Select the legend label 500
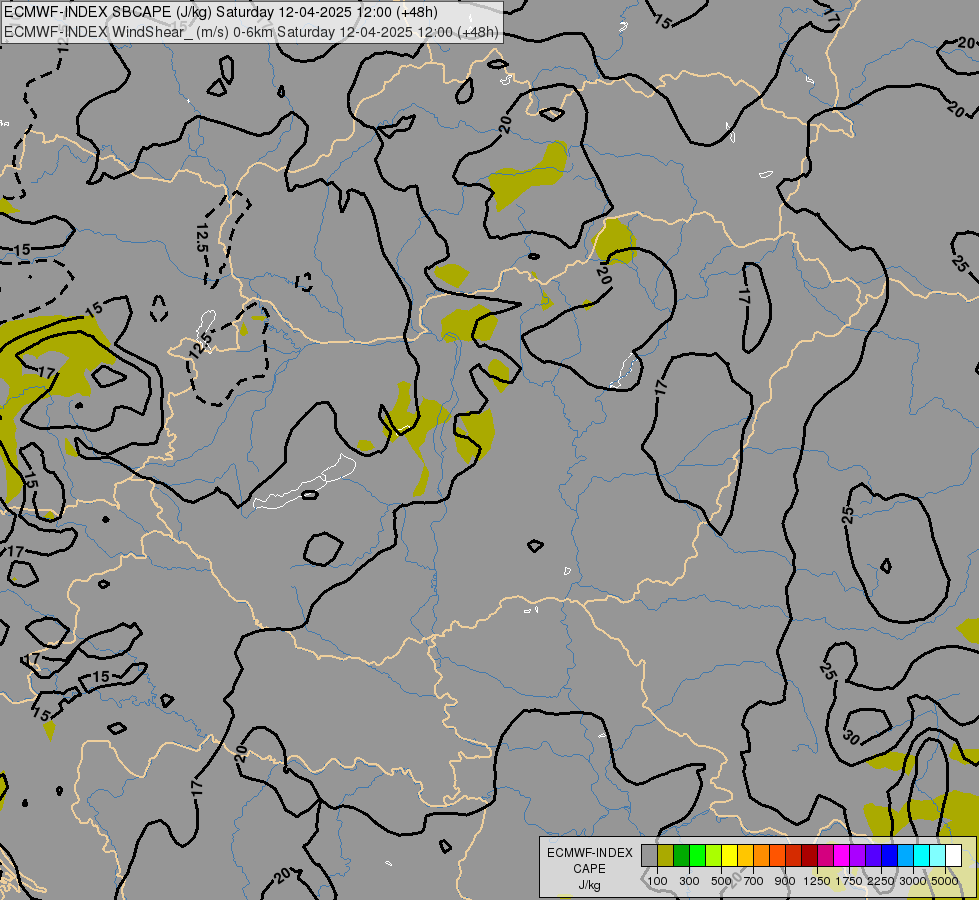This screenshot has width=979, height=900. click(x=722, y=881)
